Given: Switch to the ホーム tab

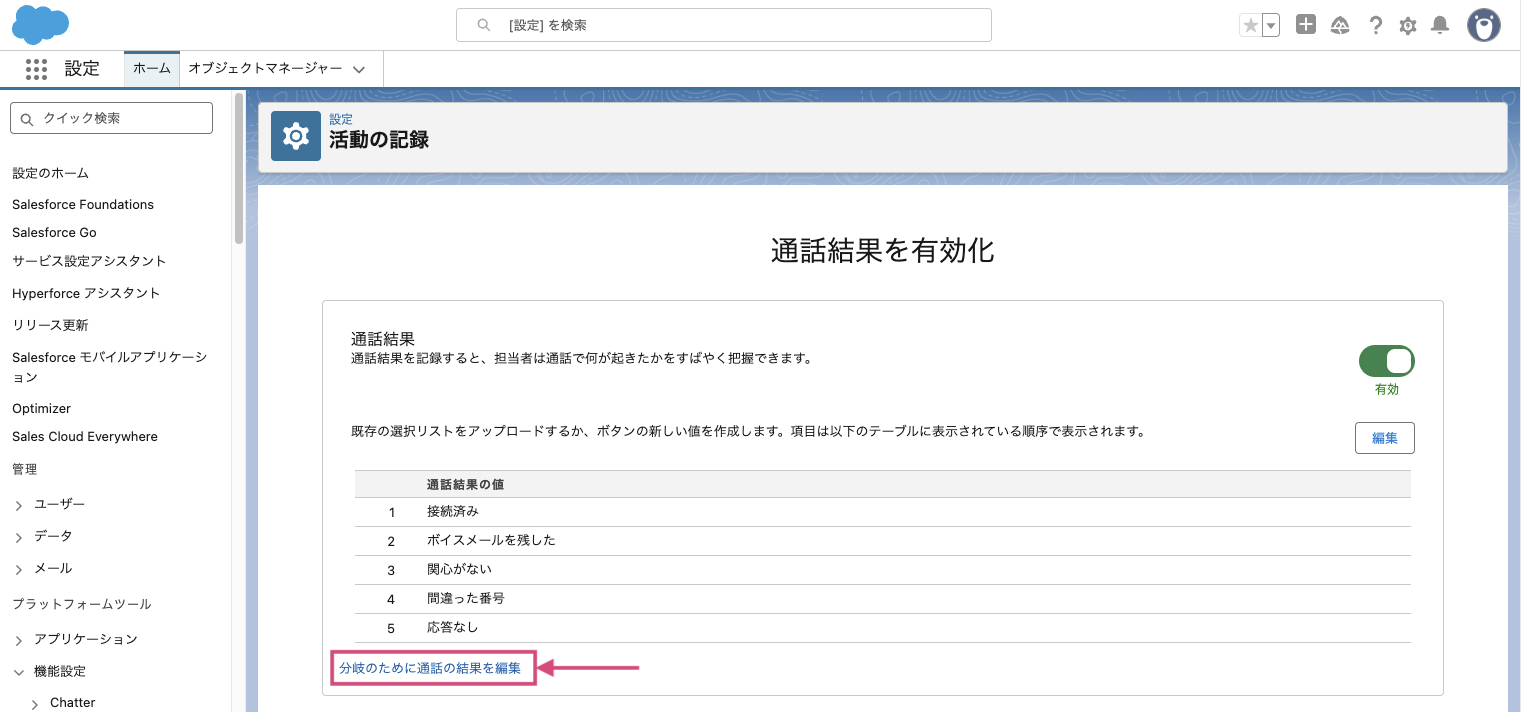Looking at the screenshot, I should [152, 69].
